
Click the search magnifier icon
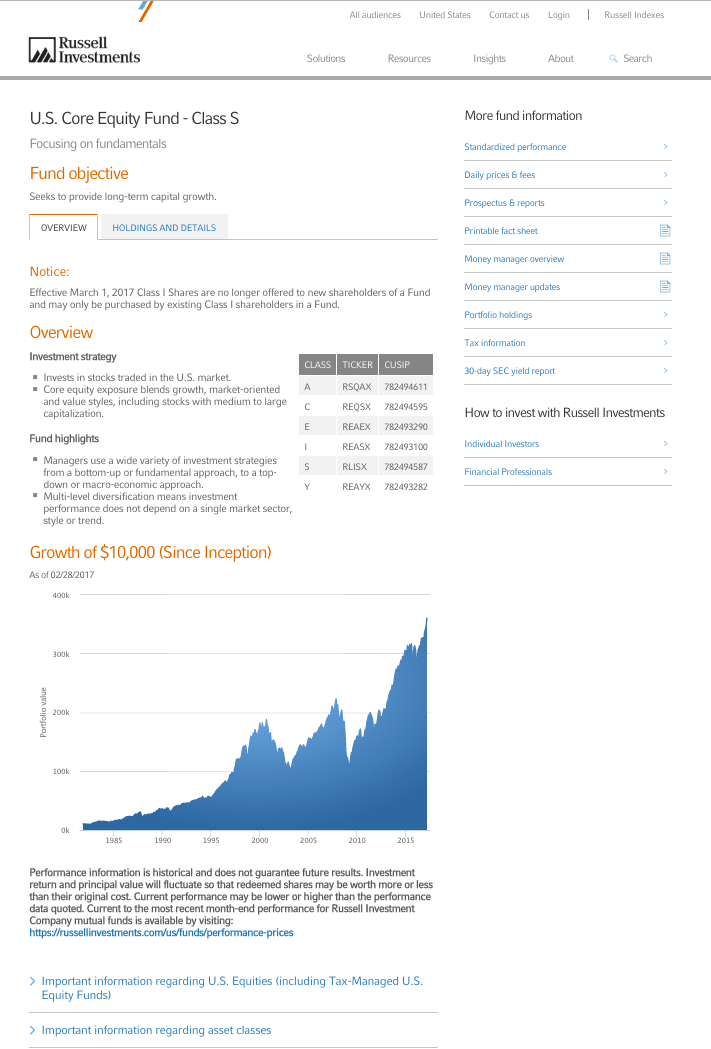tap(613, 59)
